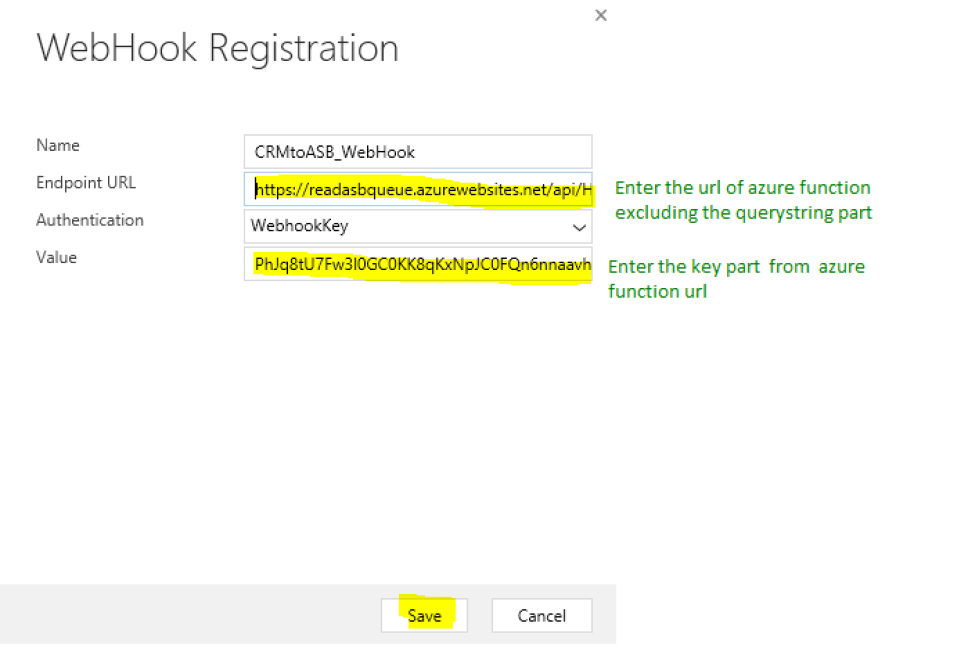The height and width of the screenshot is (666, 968).
Task: Open the Authentication dropdown chevron
Action: click(579, 227)
